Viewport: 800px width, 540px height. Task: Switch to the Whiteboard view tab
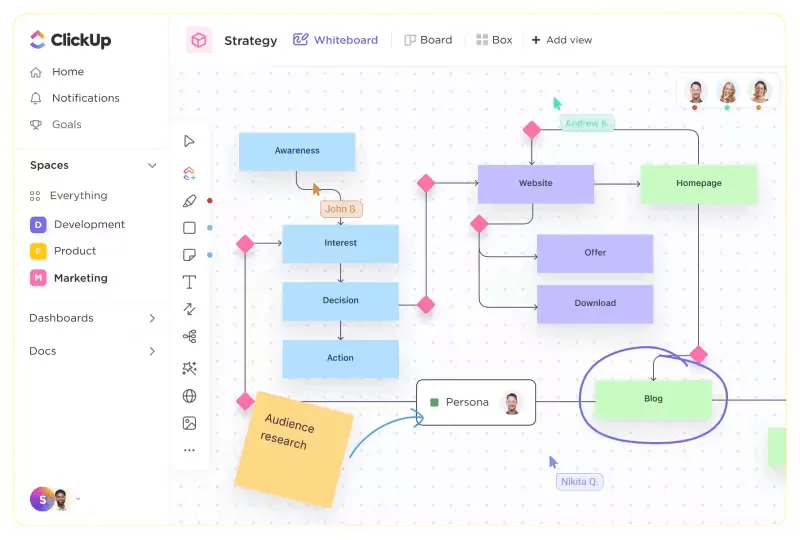click(335, 40)
